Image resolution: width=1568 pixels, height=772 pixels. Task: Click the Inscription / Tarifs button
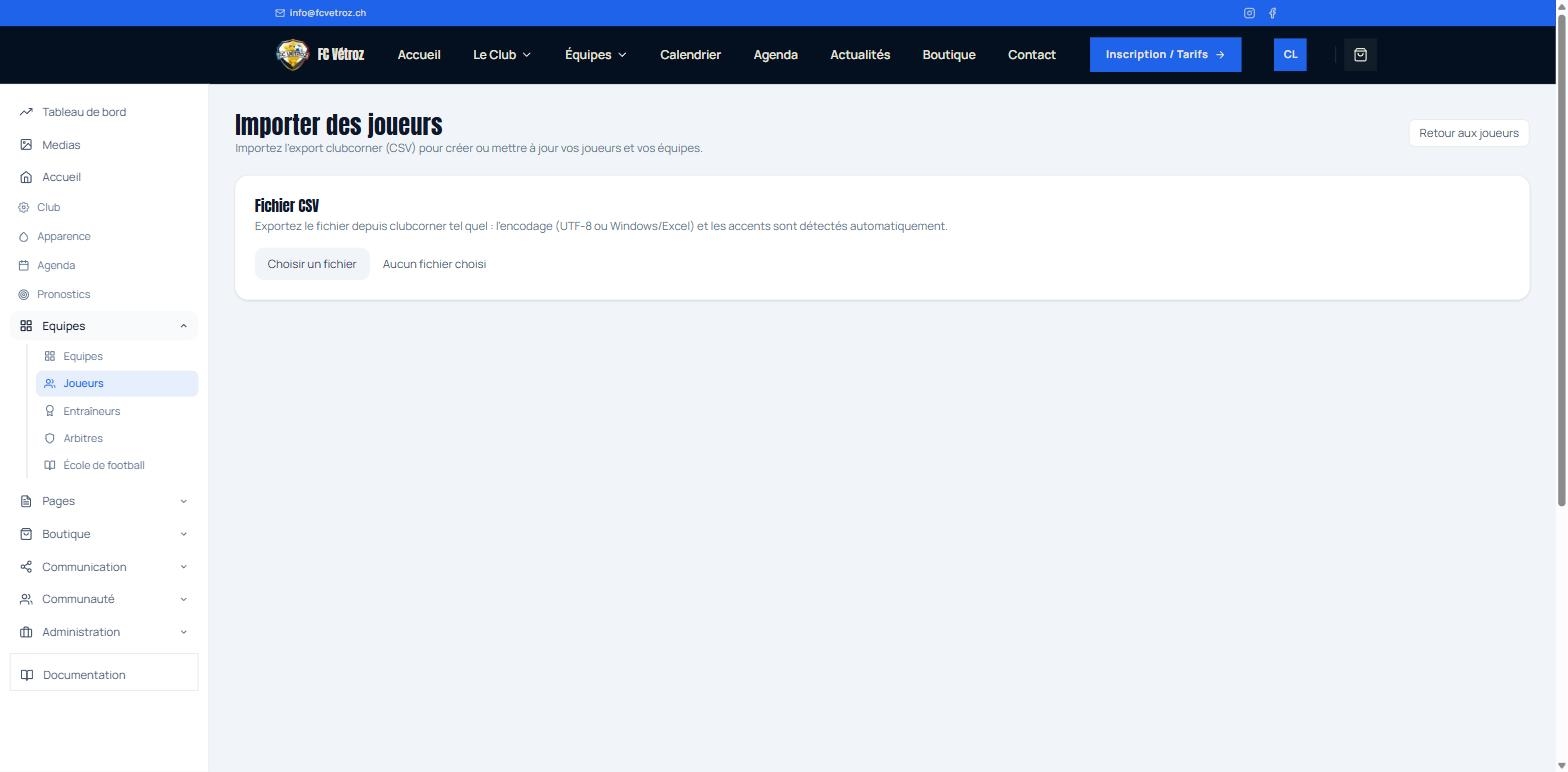pos(1166,55)
